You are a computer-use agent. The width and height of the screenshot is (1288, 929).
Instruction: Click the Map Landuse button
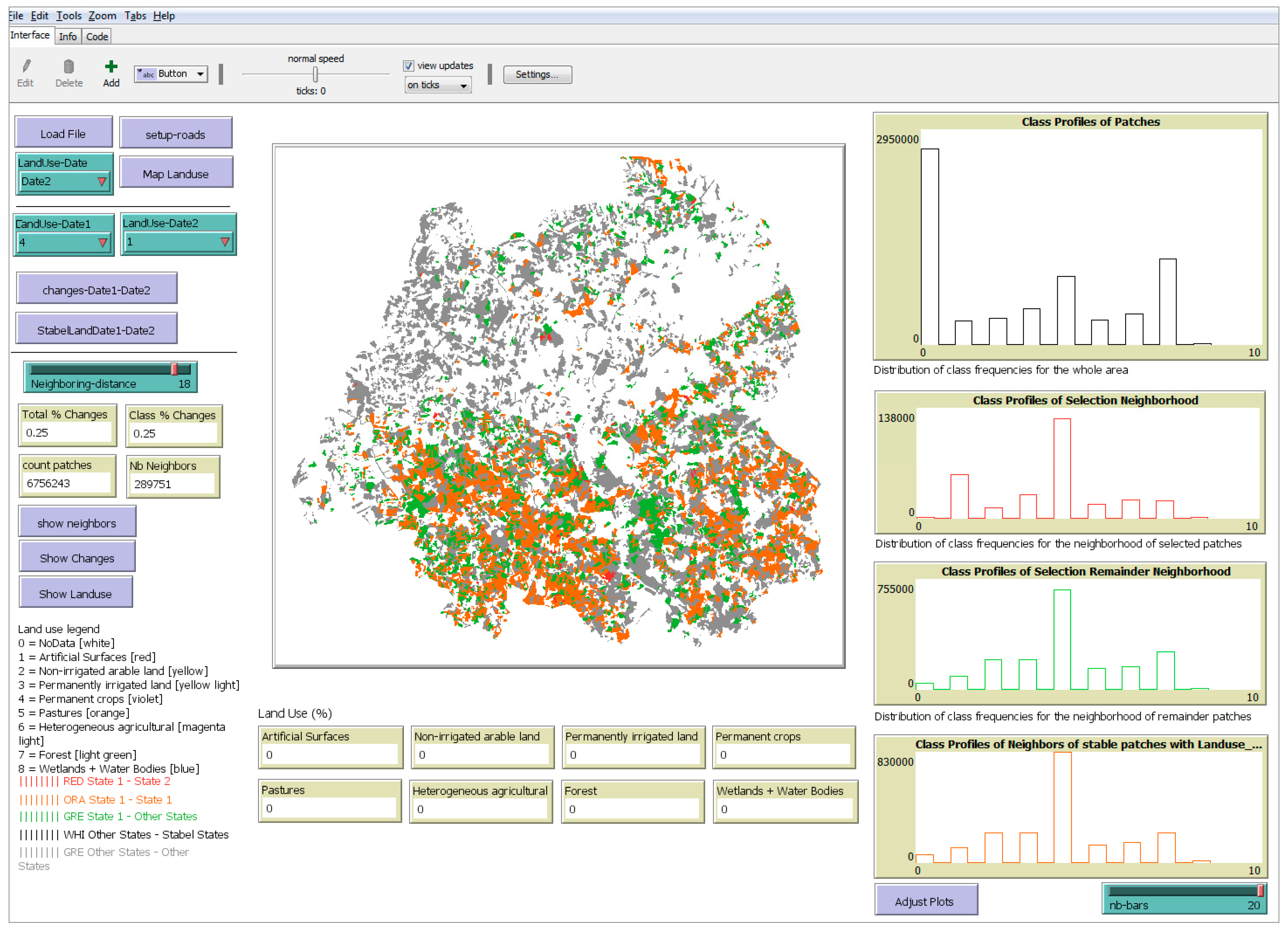pos(176,174)
